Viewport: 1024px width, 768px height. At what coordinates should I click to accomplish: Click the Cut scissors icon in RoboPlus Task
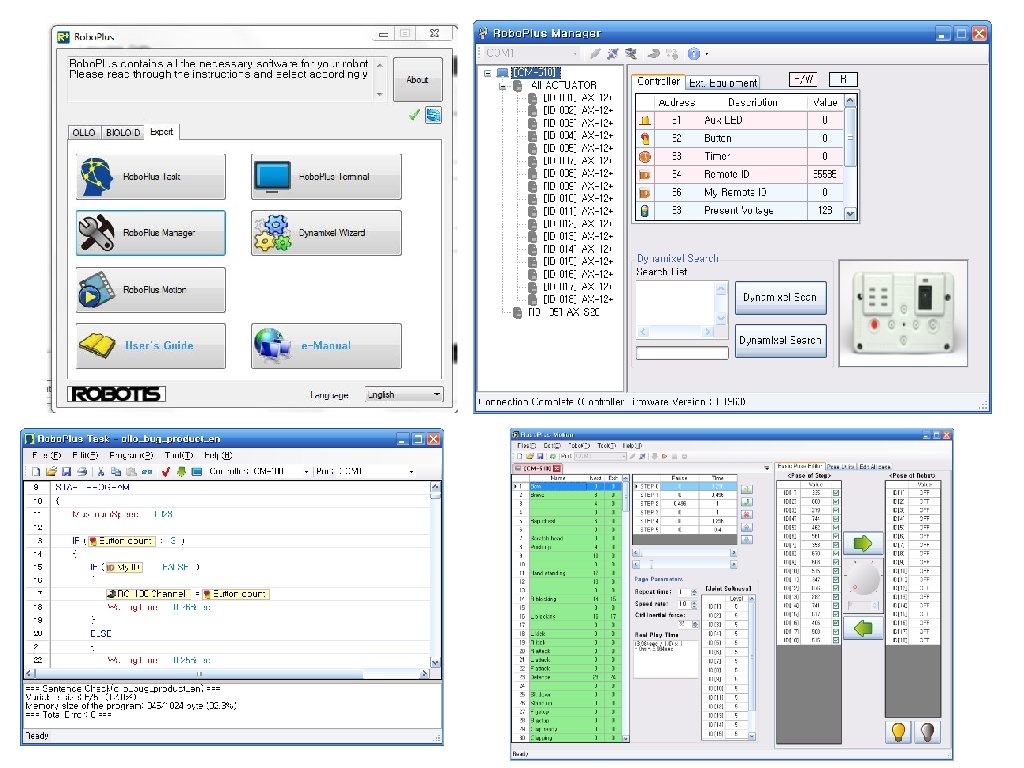101,472
